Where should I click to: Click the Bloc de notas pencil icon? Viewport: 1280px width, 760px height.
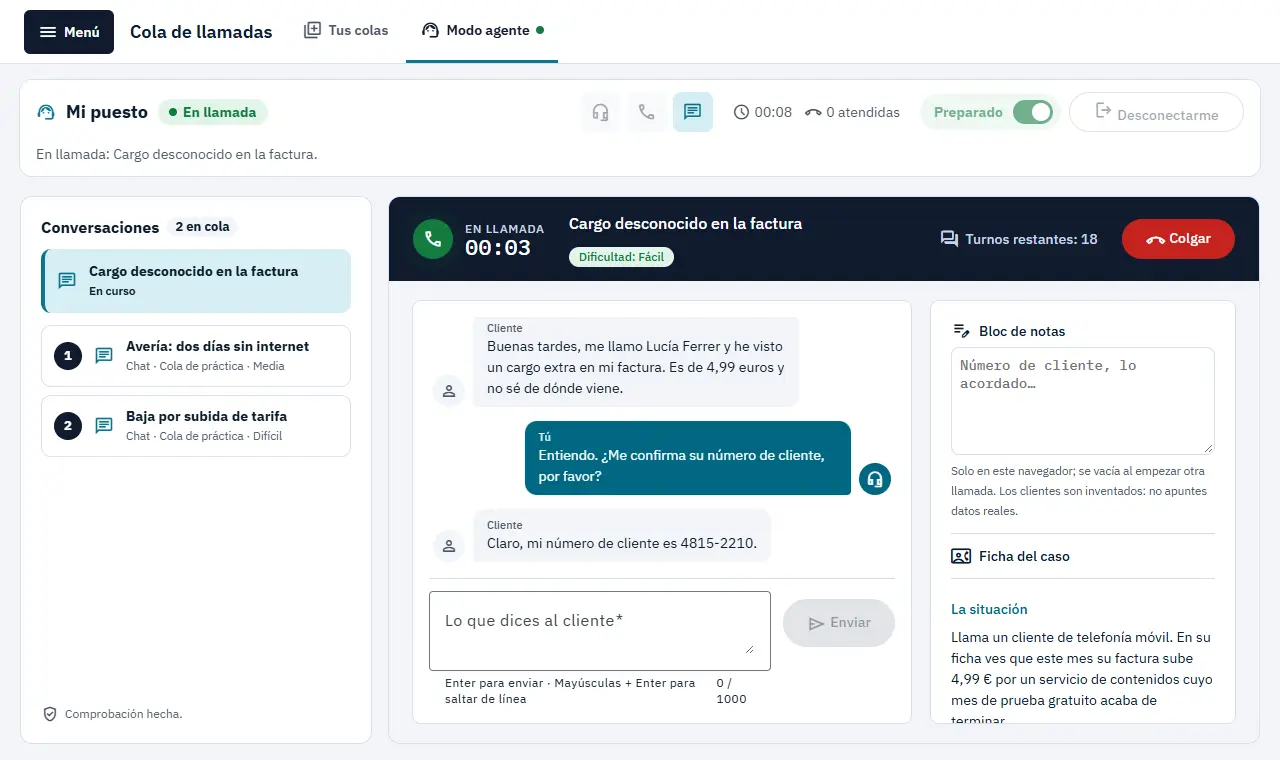pyautogui.click(x=961, y=331)
